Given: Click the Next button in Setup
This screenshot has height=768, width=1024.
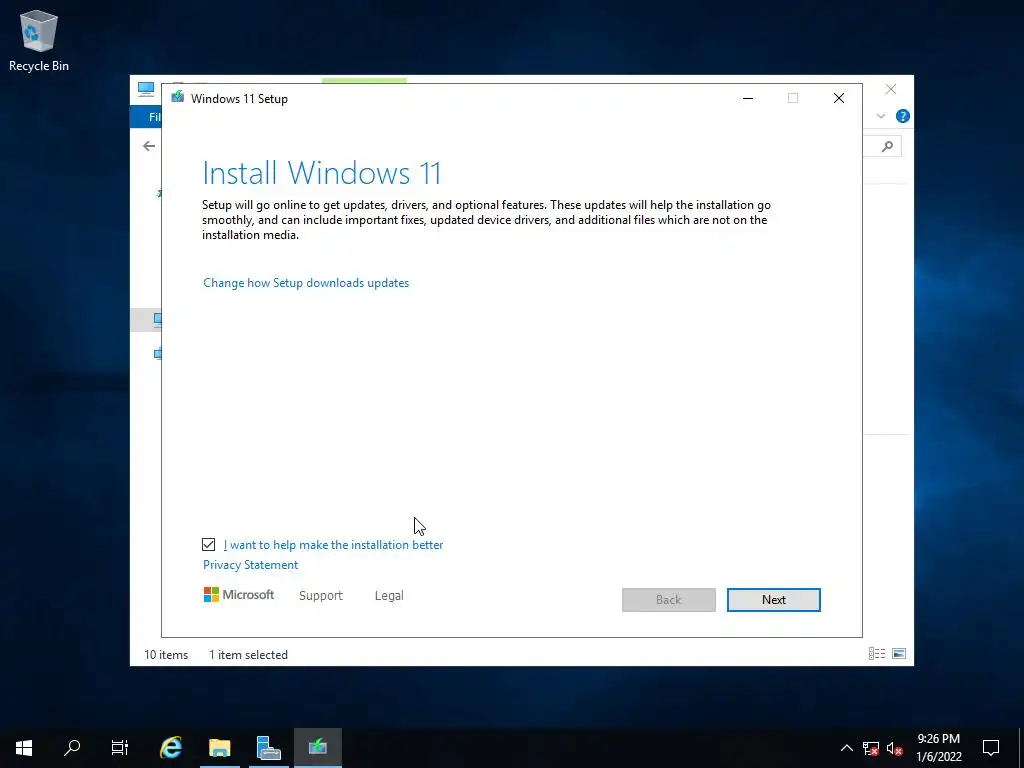Looking at the screenshot, I should (x=773, y=600).
